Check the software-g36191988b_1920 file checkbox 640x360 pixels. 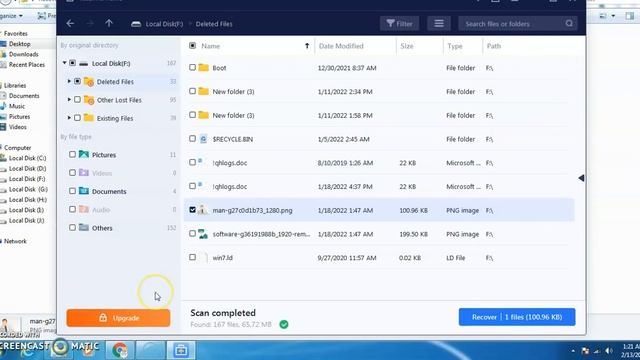pyautogui.click(x=192, y=233)
